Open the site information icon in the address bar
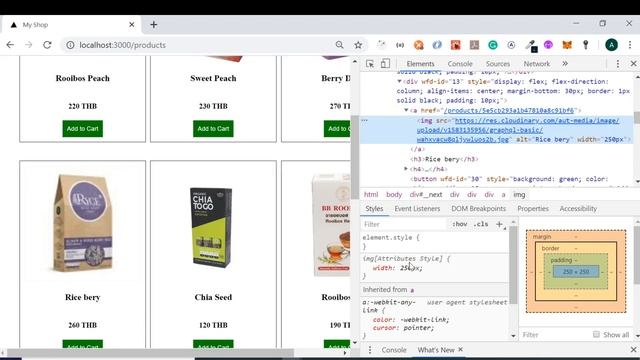The height and width of the screenshot is (360, 640). pyautogui.click(x=70, y=45)
